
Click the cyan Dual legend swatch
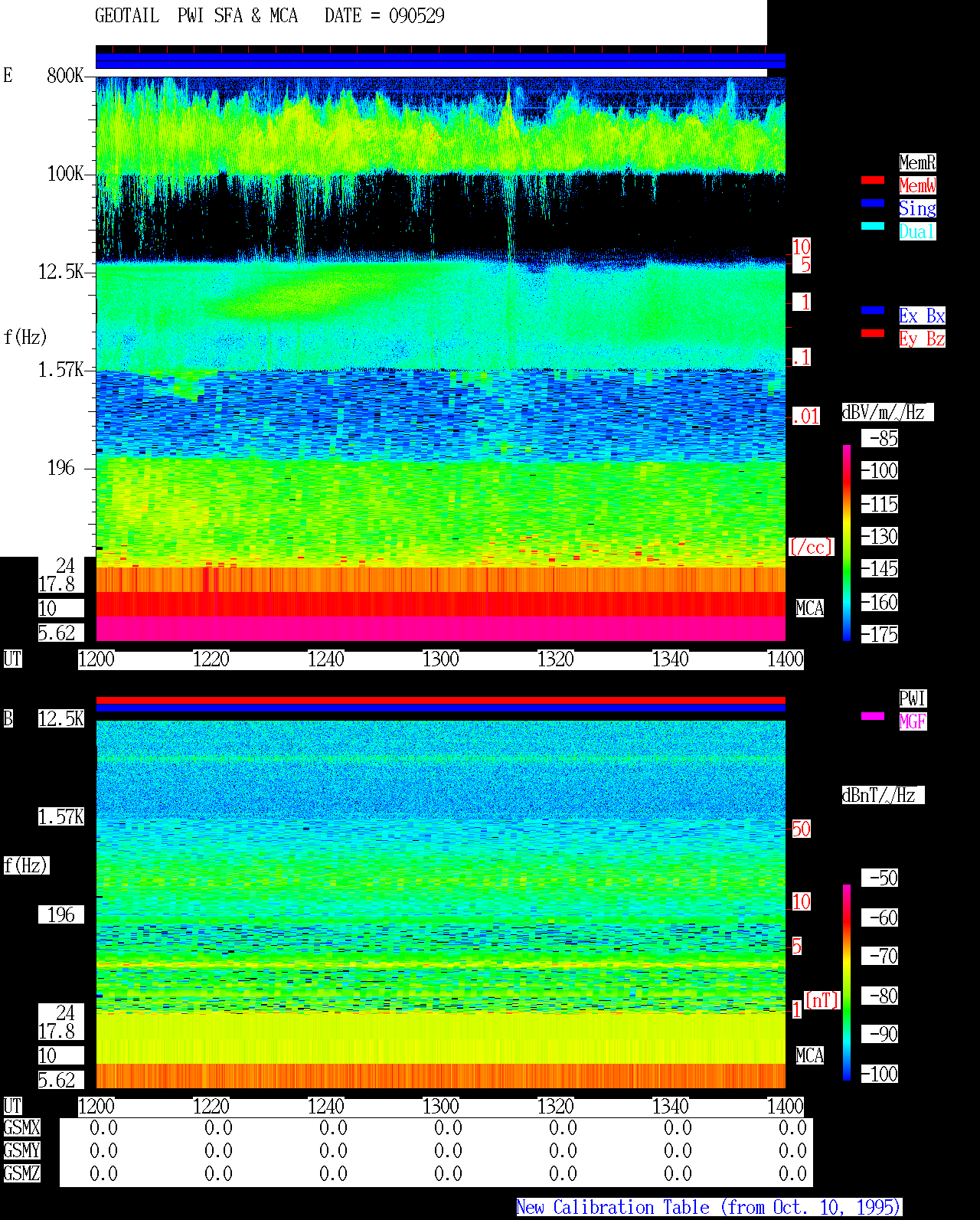[x=873, y=226]
